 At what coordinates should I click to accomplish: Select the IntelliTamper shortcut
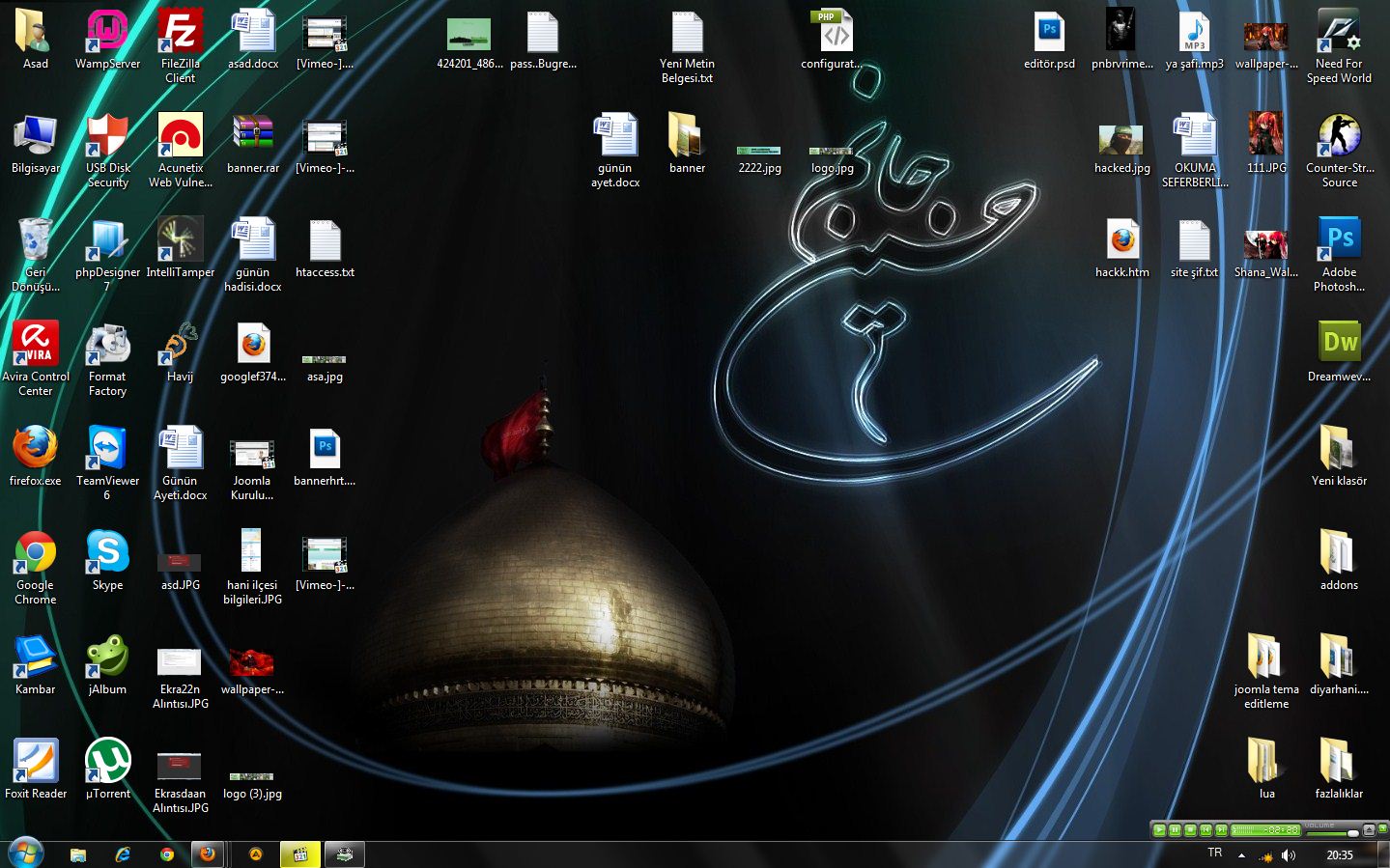tap(180, 248)
